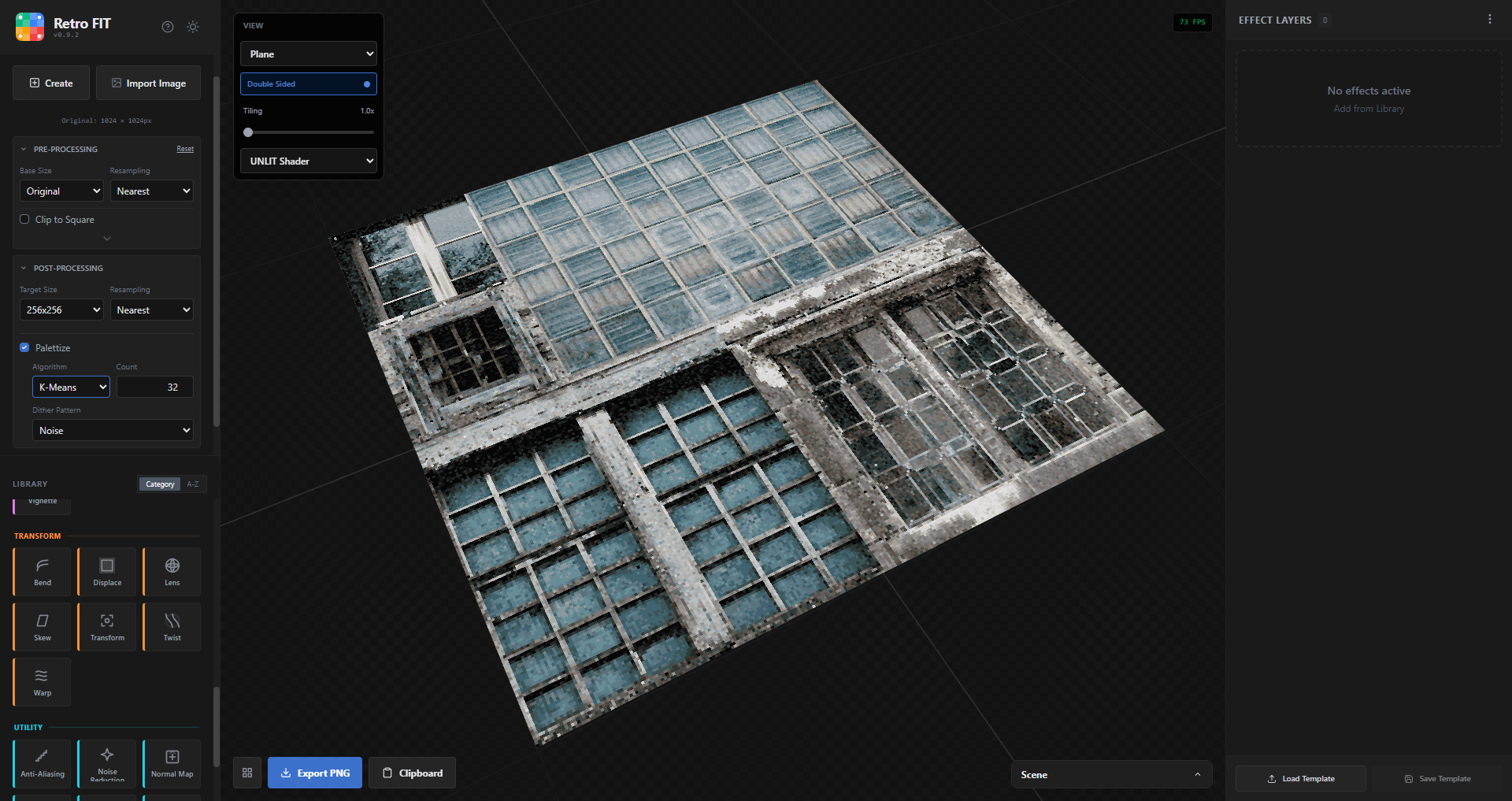Click the Warp effect tile
This screenshot has width=1512, height=801.
pyautogui.click(x=43, y=682)
